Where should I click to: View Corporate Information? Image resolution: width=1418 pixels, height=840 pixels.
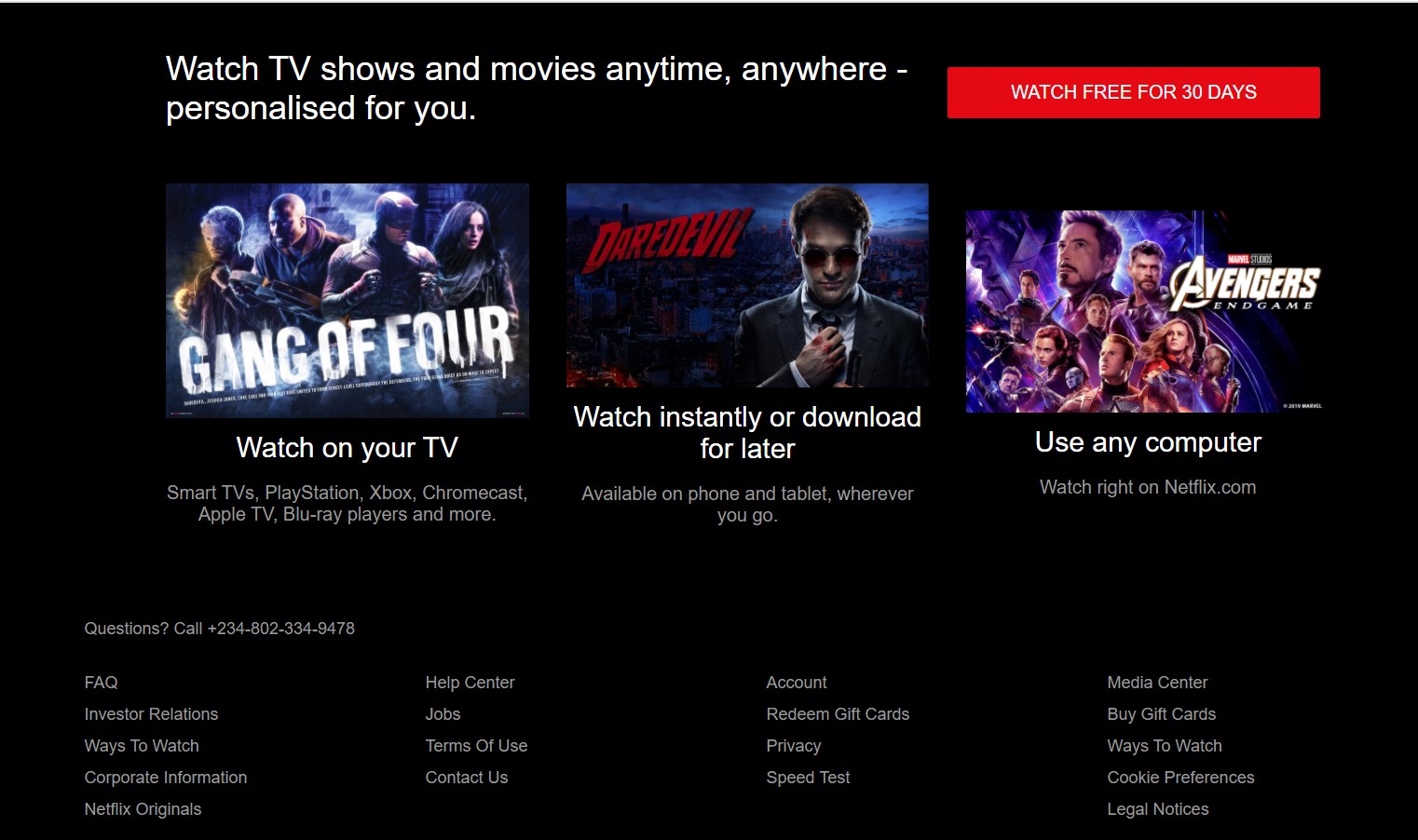point(165,778)
